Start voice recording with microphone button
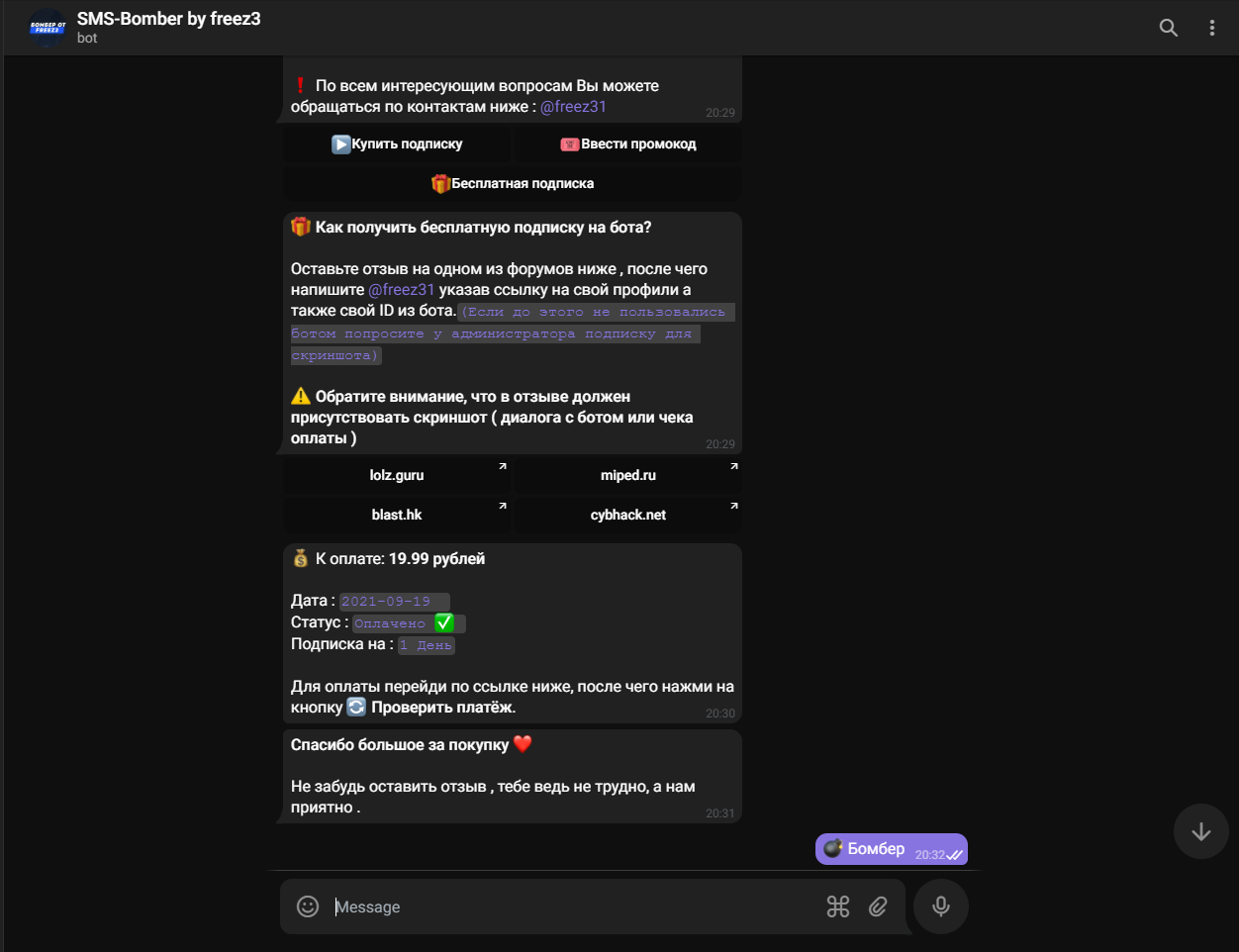This screenshot has height=952, width=1239. [x=941, y=906]
